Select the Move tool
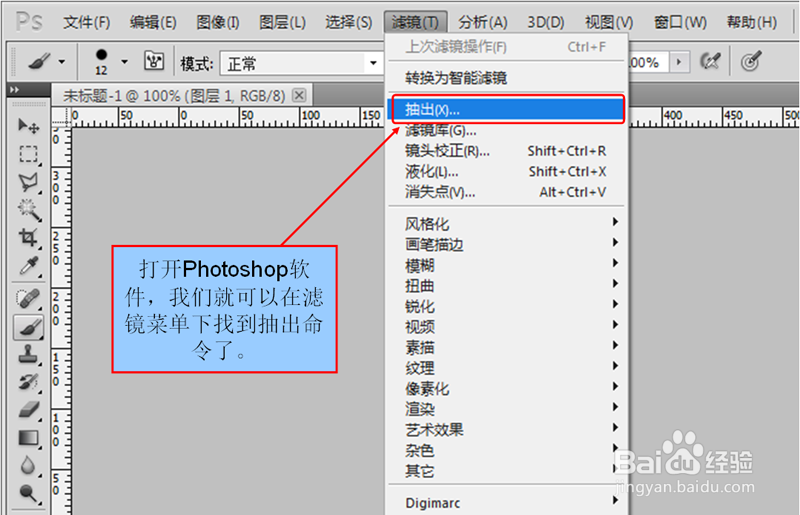 29,126
